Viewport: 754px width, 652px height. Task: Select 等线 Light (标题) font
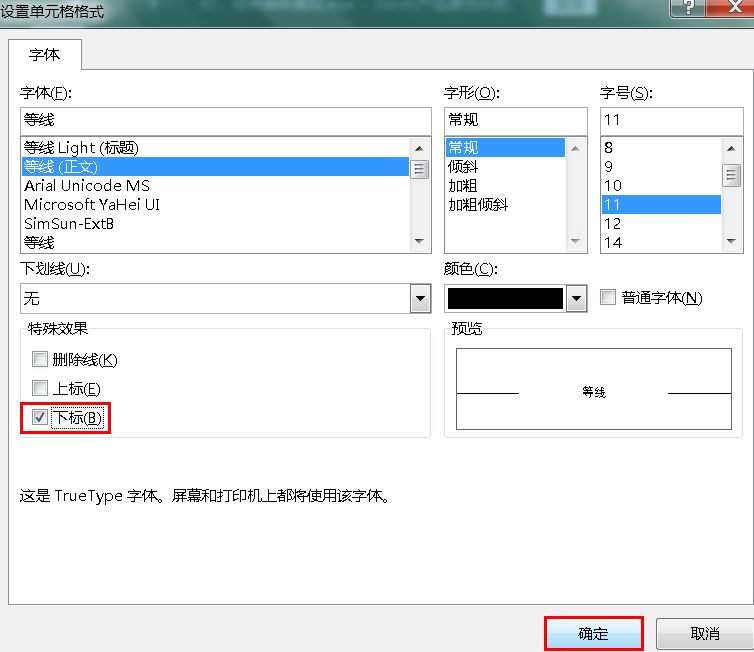click(215, 148)
